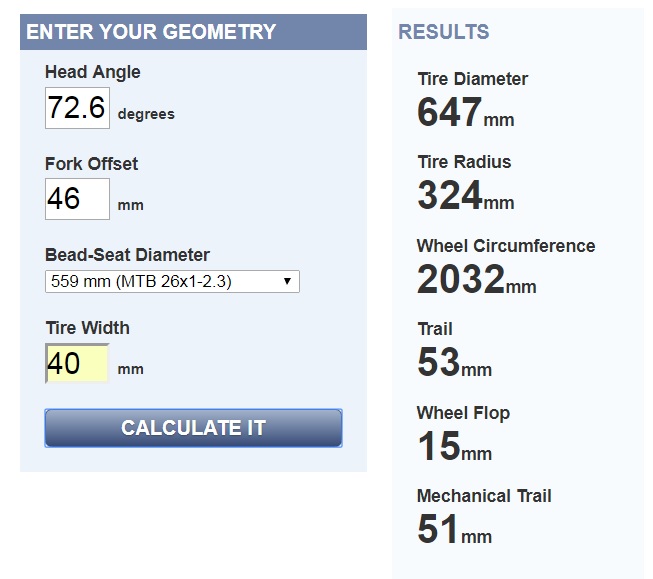Click the Wheel Circumference 2032 value

[461, 279]
